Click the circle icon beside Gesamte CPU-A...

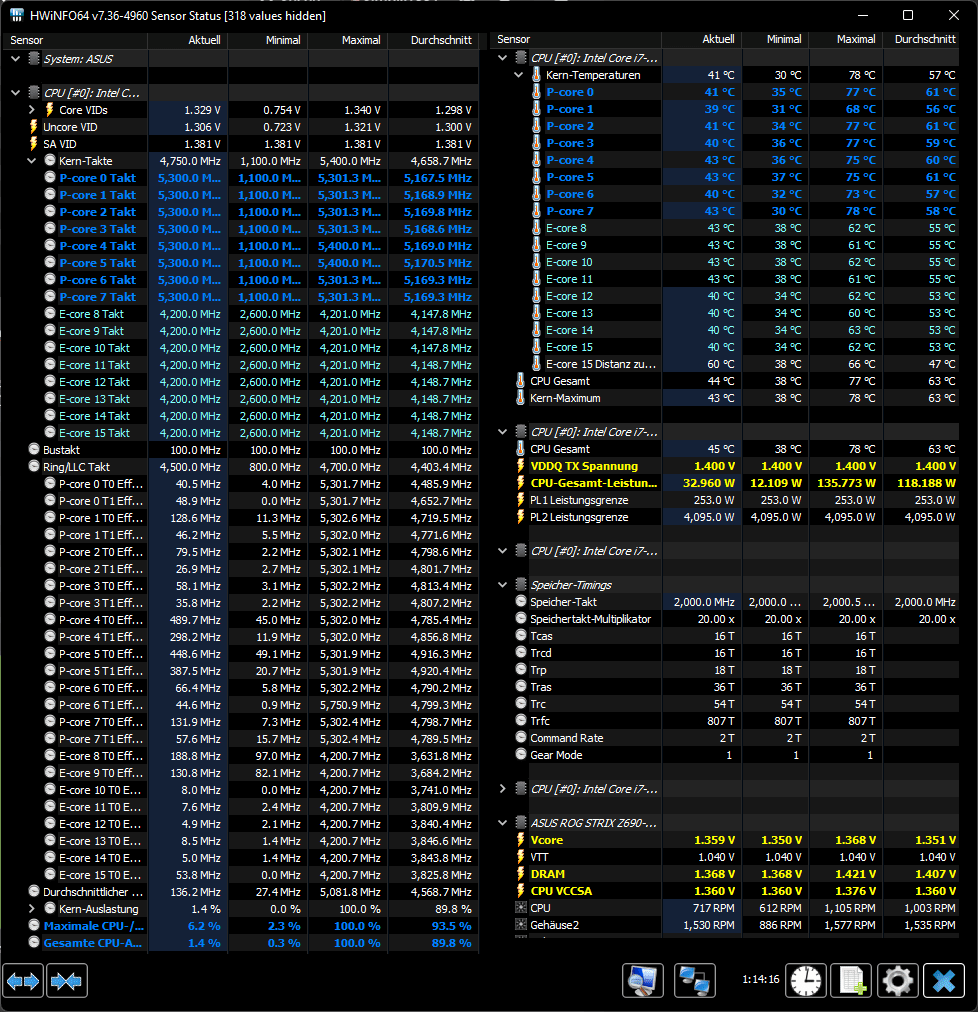(x=34, y=942)
